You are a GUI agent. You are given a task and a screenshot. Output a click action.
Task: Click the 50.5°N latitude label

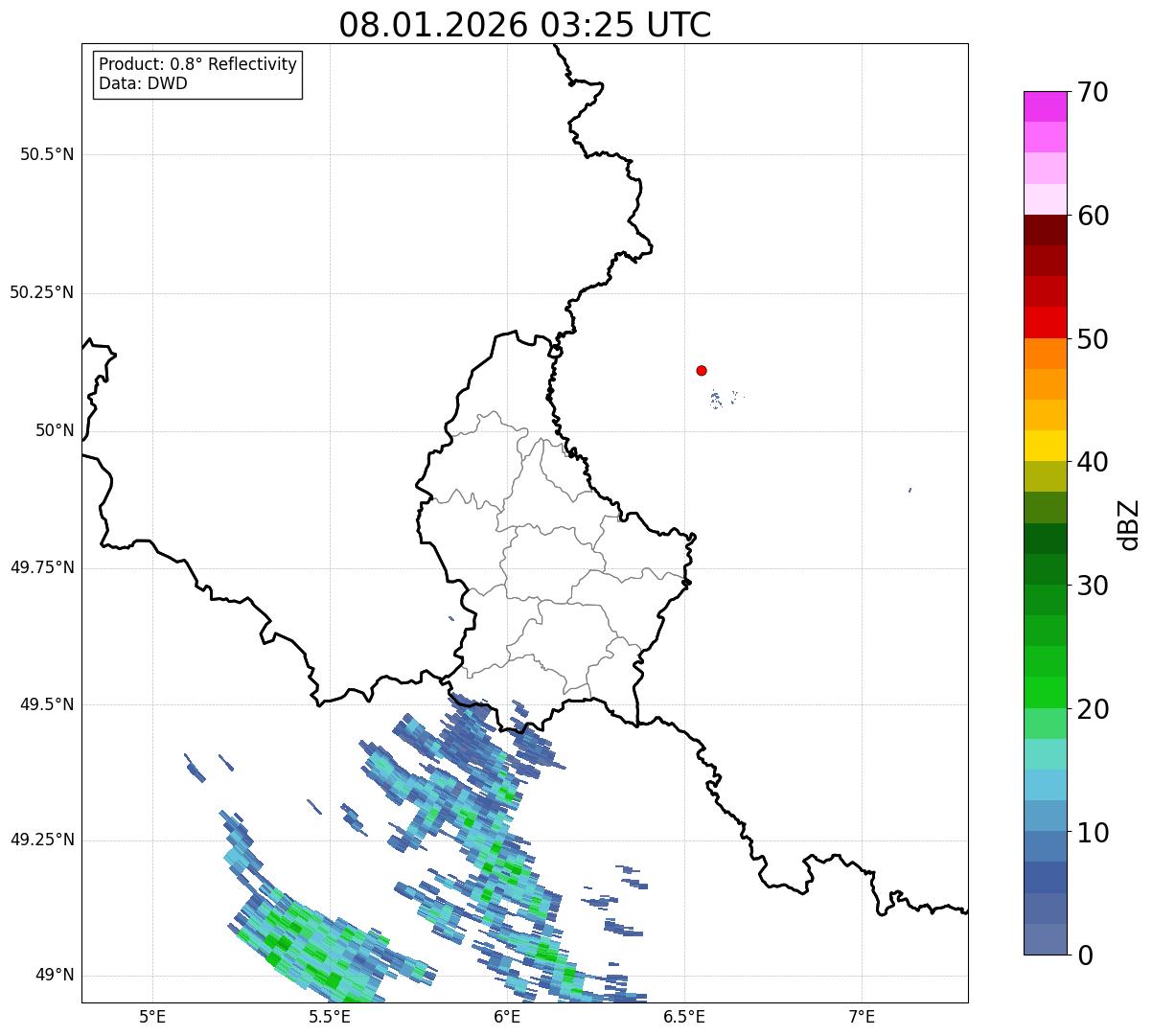[x=47, y=154]
